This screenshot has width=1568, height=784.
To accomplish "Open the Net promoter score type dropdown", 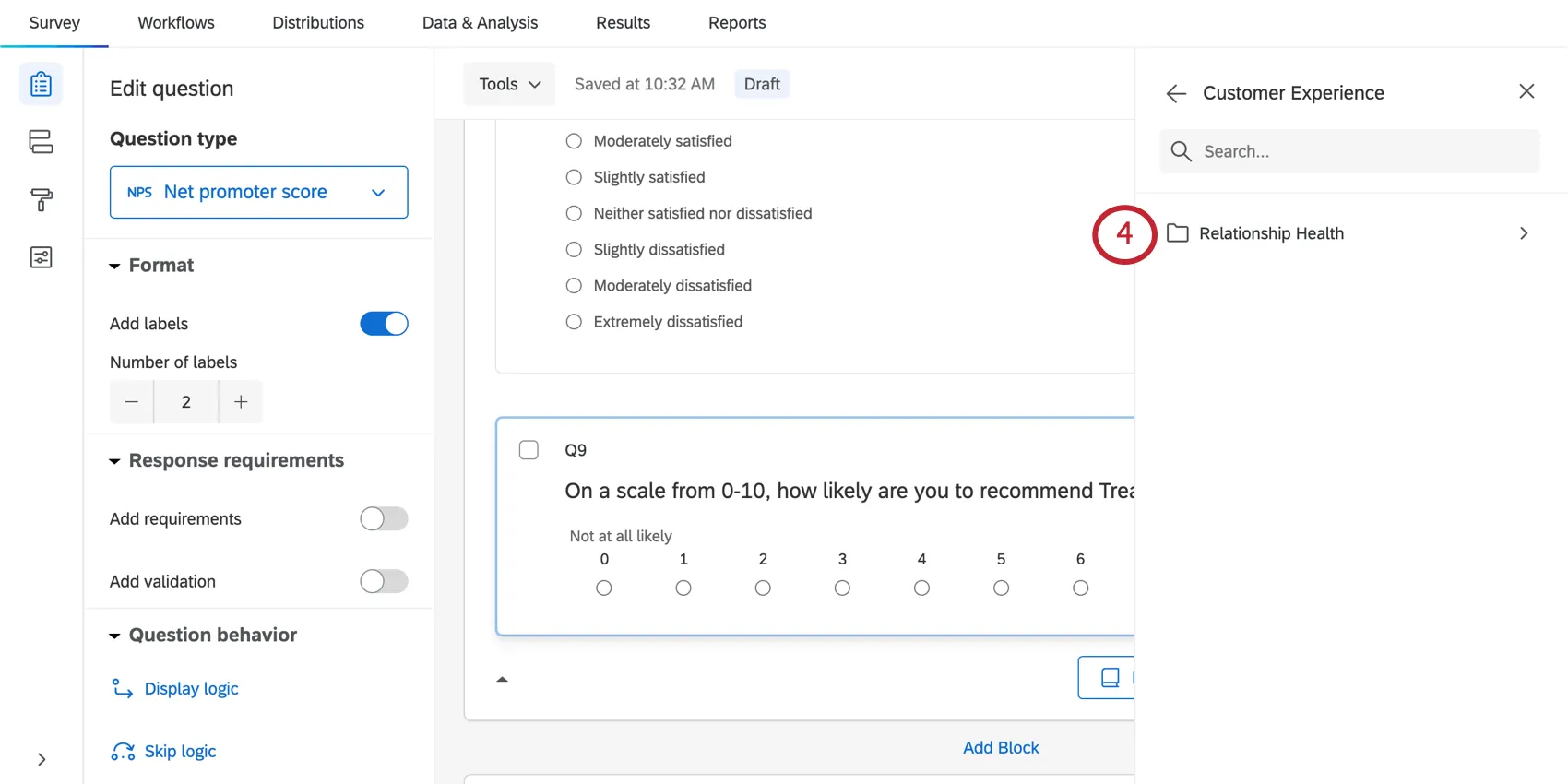I will pos(258,192).
